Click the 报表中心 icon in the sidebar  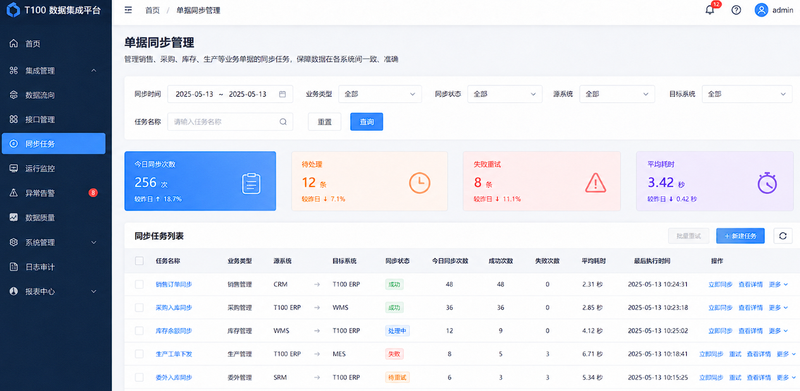point(14,291)
